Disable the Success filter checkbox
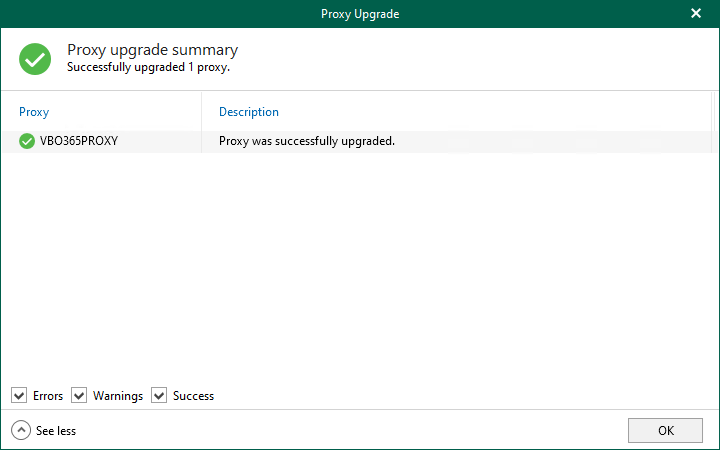The height and width of the screenshot is (450, 720). click(x=159, y=395)
